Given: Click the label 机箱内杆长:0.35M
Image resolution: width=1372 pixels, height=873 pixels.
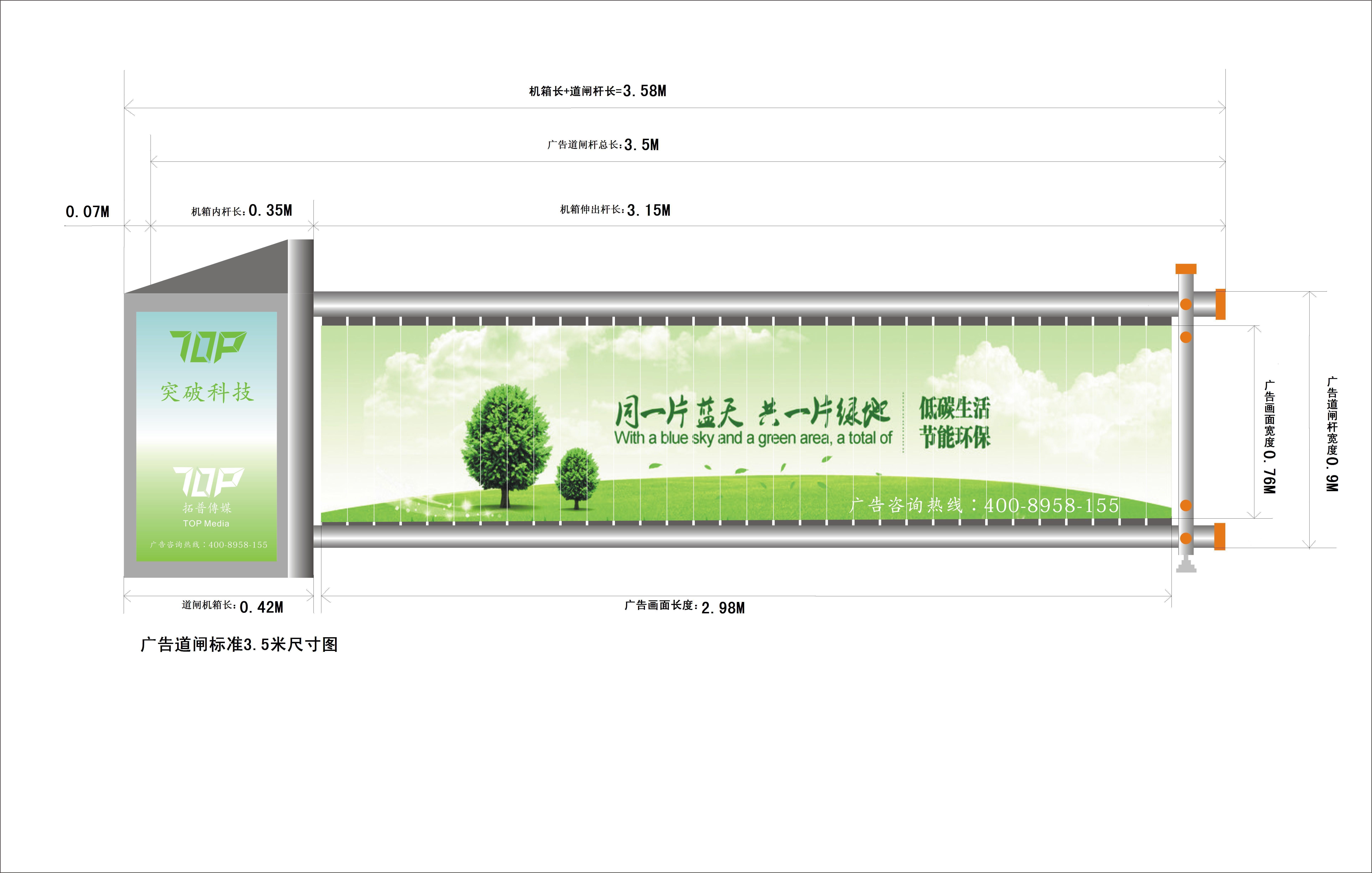Looking at the screenshot, I should pyautogui.click(x=242, y=211).
